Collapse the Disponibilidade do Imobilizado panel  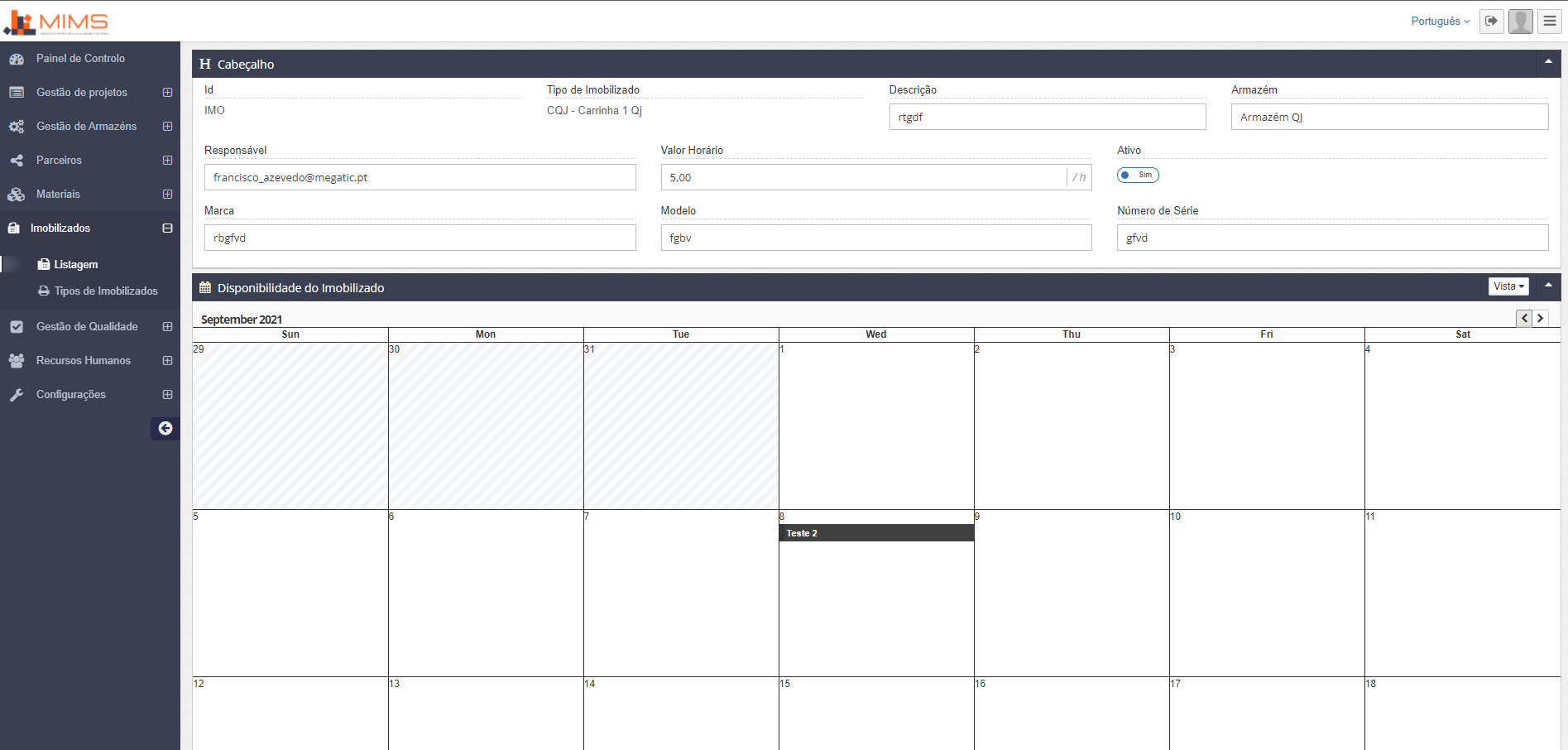(x=1548, y=285)
